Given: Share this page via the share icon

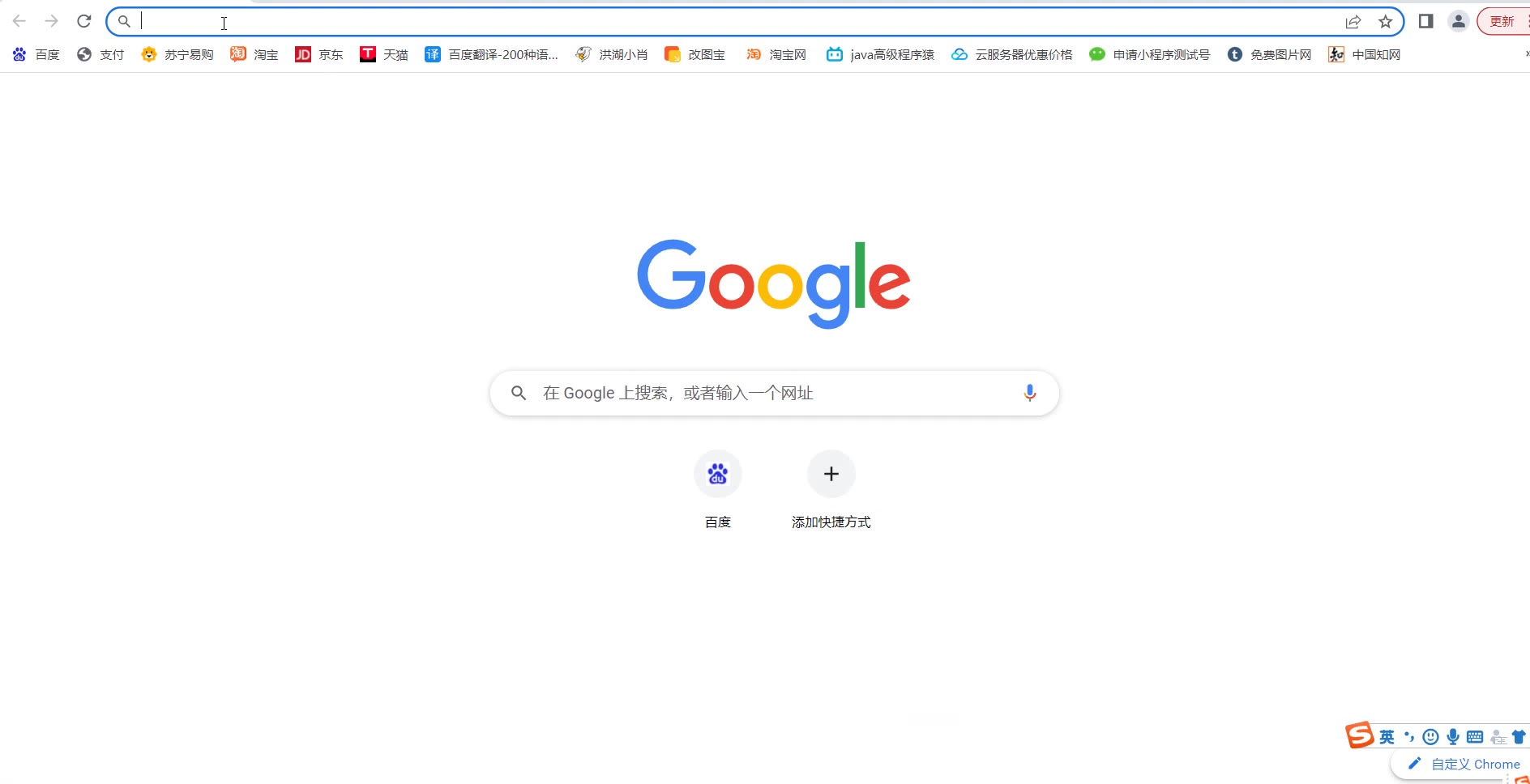Looking at the screenshot, I should click(x=1353, y=22).
